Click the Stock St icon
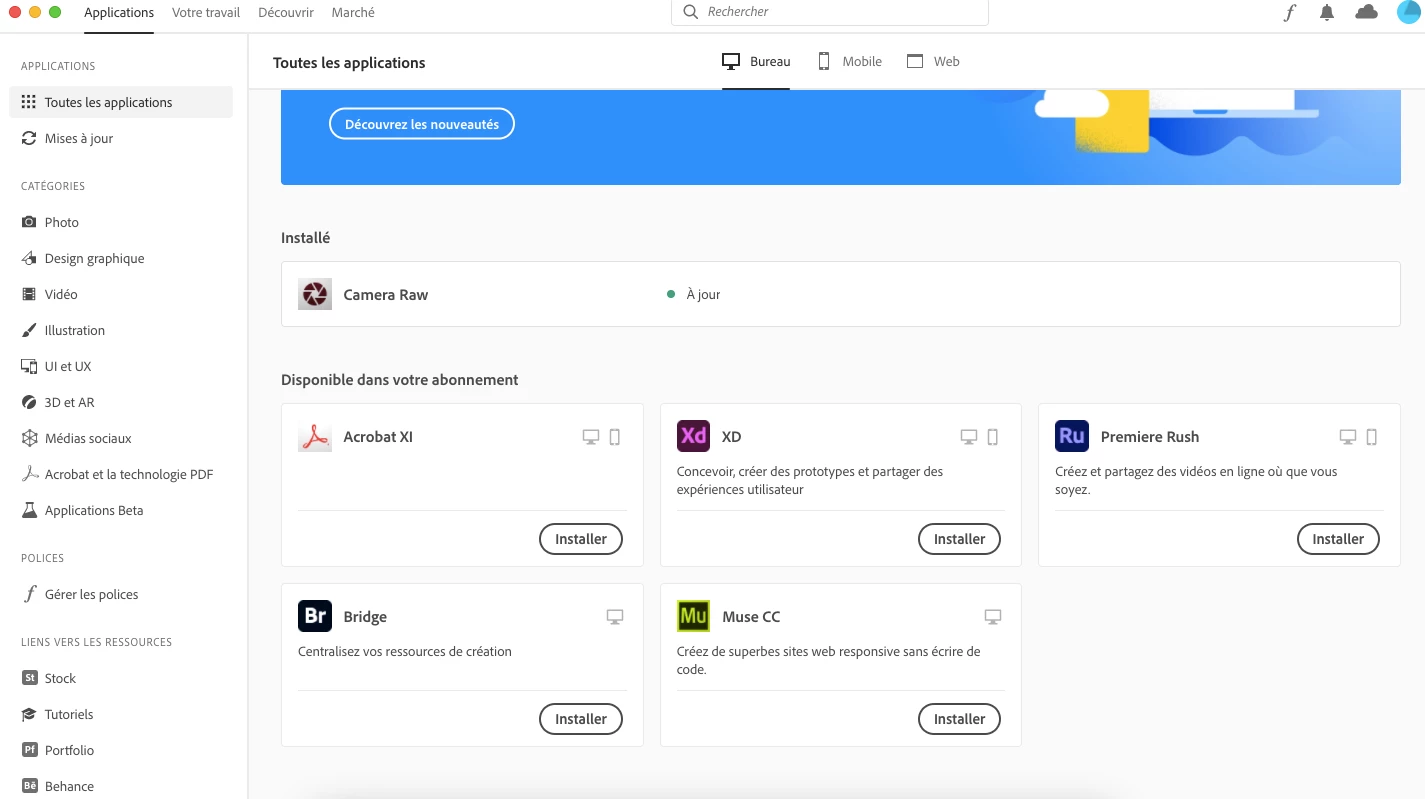Viewport: 1425px width, 799px height. coord(29,678)
